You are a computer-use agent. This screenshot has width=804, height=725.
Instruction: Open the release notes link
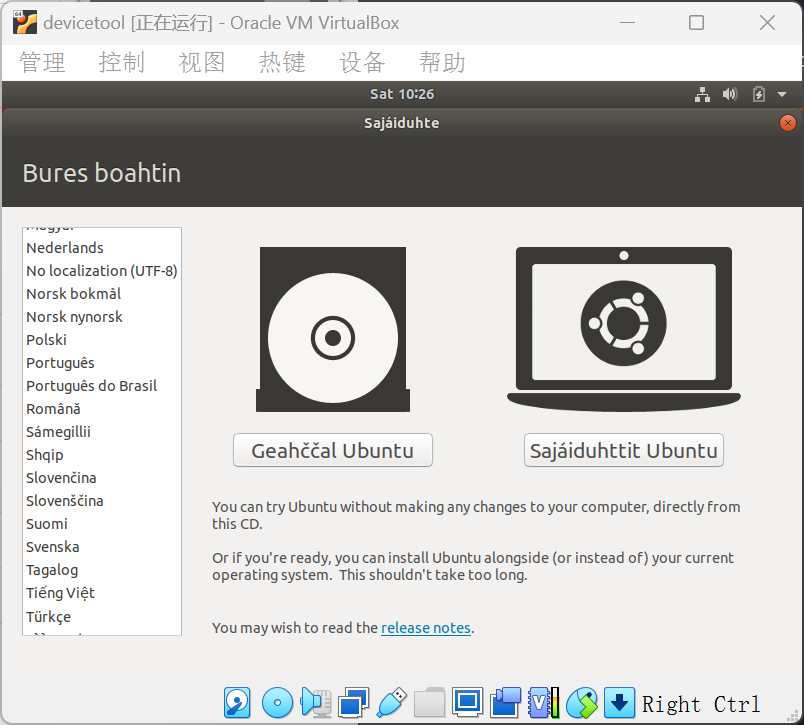(x=426, y=628)
